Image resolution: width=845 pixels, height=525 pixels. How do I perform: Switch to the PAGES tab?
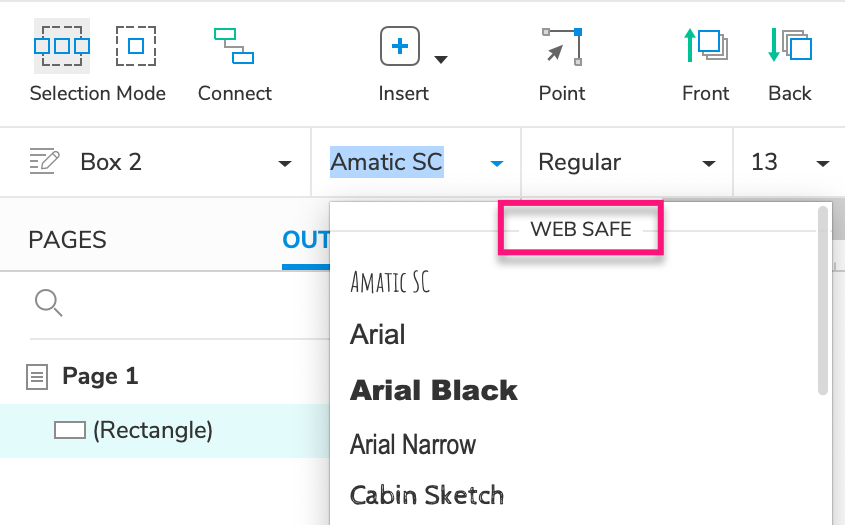[x=67, y=240]
